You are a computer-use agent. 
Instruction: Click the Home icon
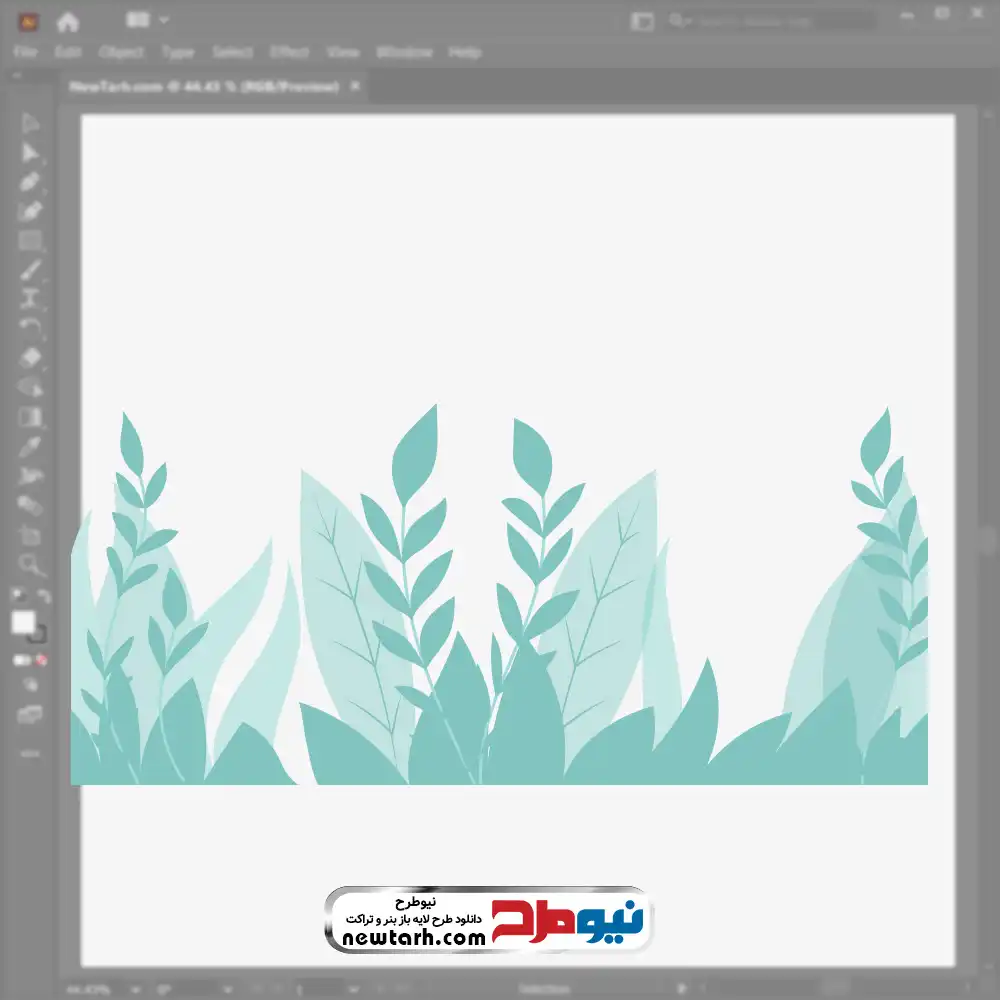[67, 21]
